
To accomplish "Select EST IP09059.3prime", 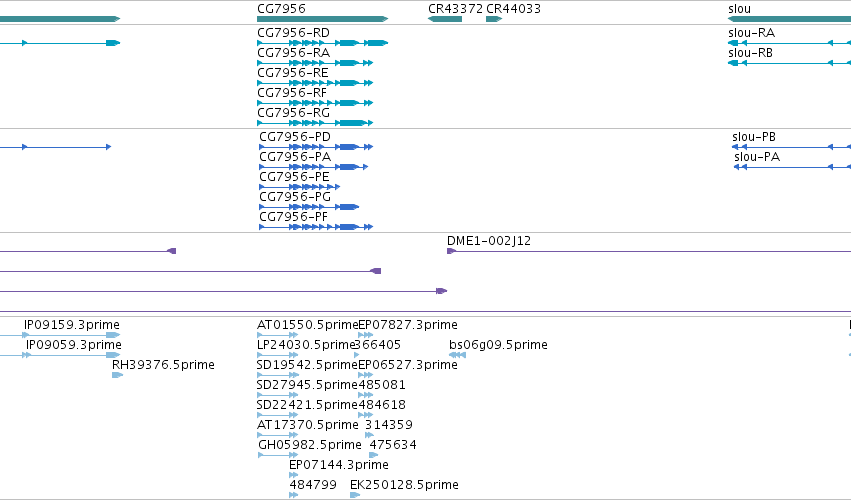I will [x=74, y=345].
